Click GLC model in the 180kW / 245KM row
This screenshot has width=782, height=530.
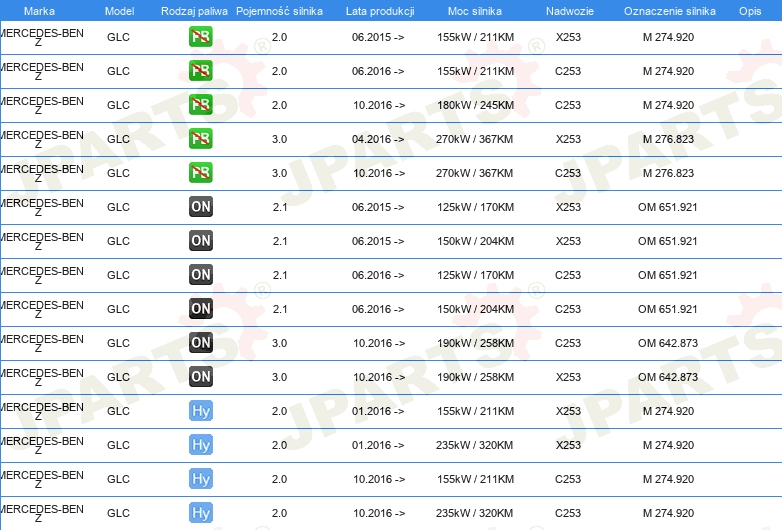coord(118,105)
